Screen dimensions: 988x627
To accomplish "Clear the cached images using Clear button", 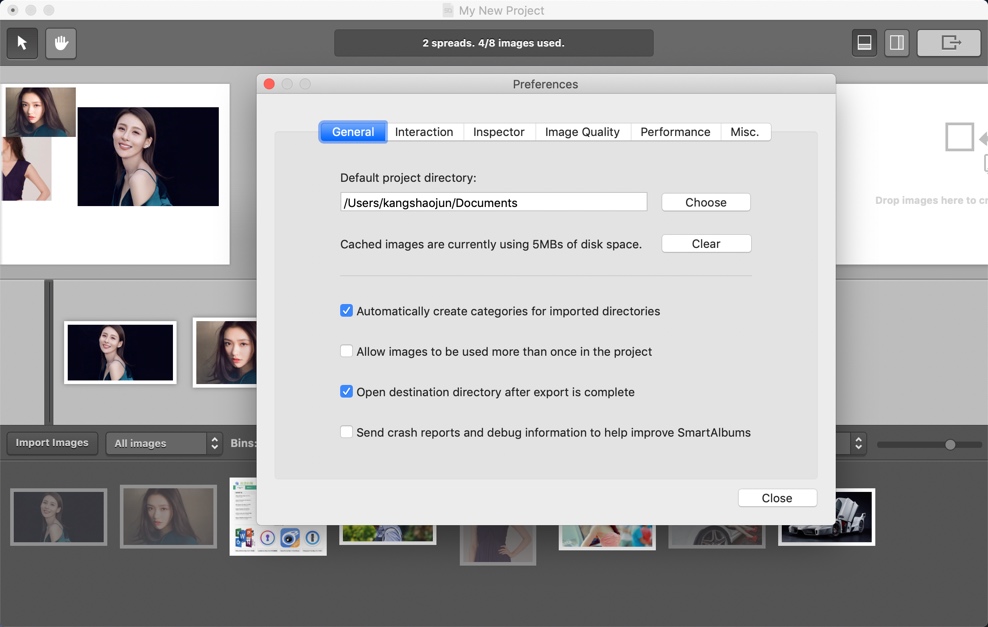I will [x=706, y=243].
